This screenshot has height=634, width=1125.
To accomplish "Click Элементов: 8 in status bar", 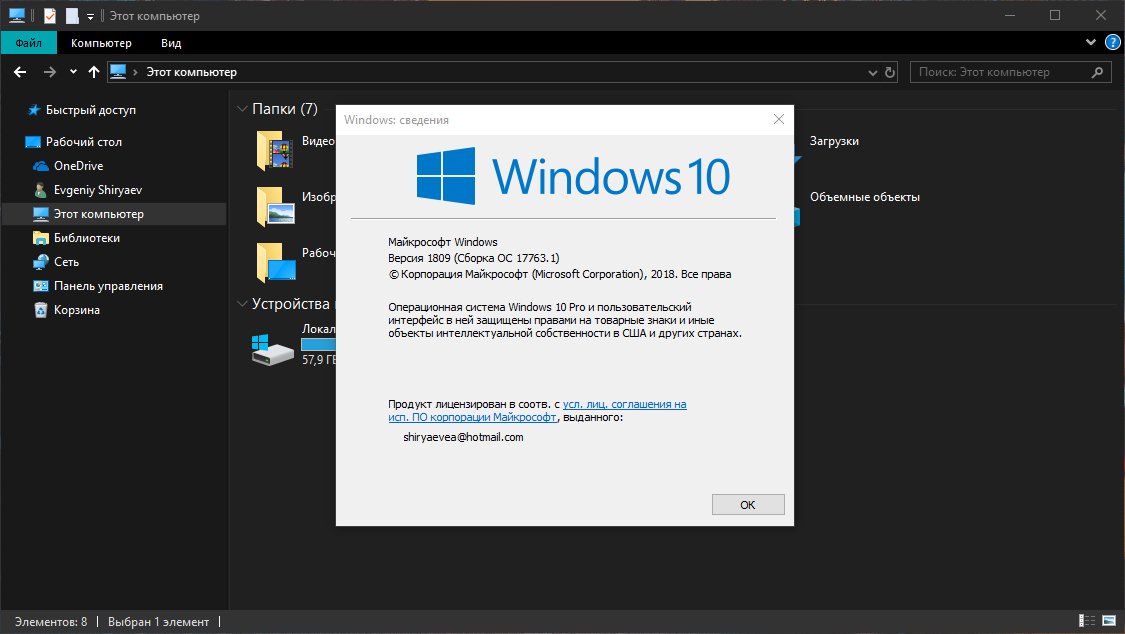I will click(x=51, y=622).
